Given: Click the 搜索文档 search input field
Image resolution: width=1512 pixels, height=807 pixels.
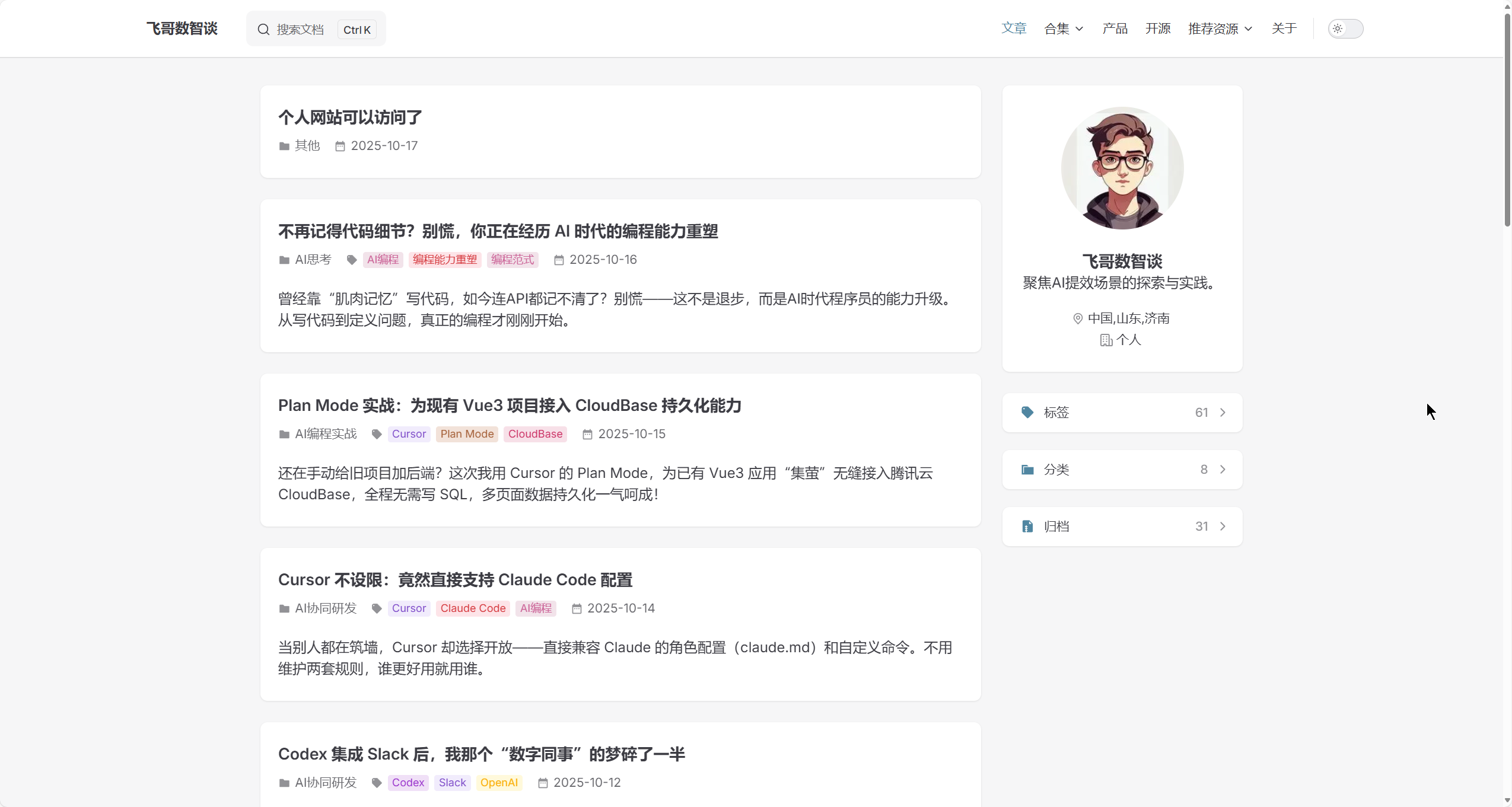Looking at the screenshot, I should 303,29.
